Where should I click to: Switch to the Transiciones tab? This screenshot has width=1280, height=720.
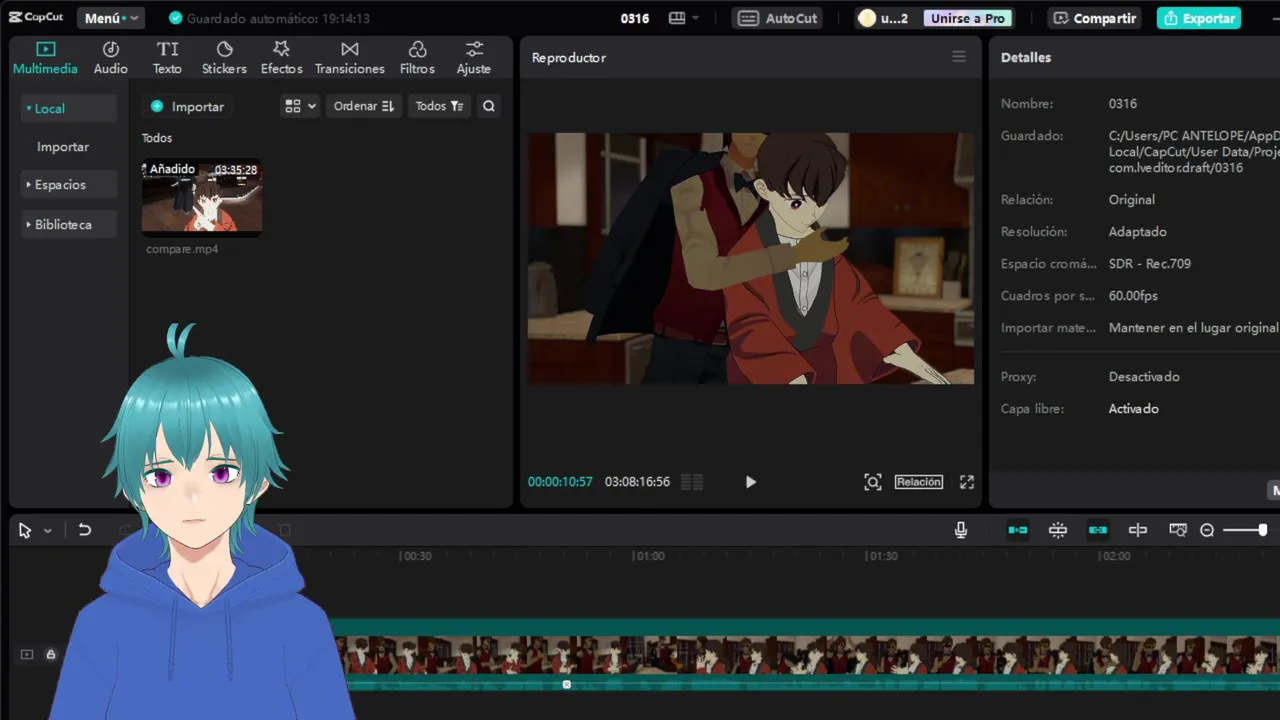(x=349, y=58)
